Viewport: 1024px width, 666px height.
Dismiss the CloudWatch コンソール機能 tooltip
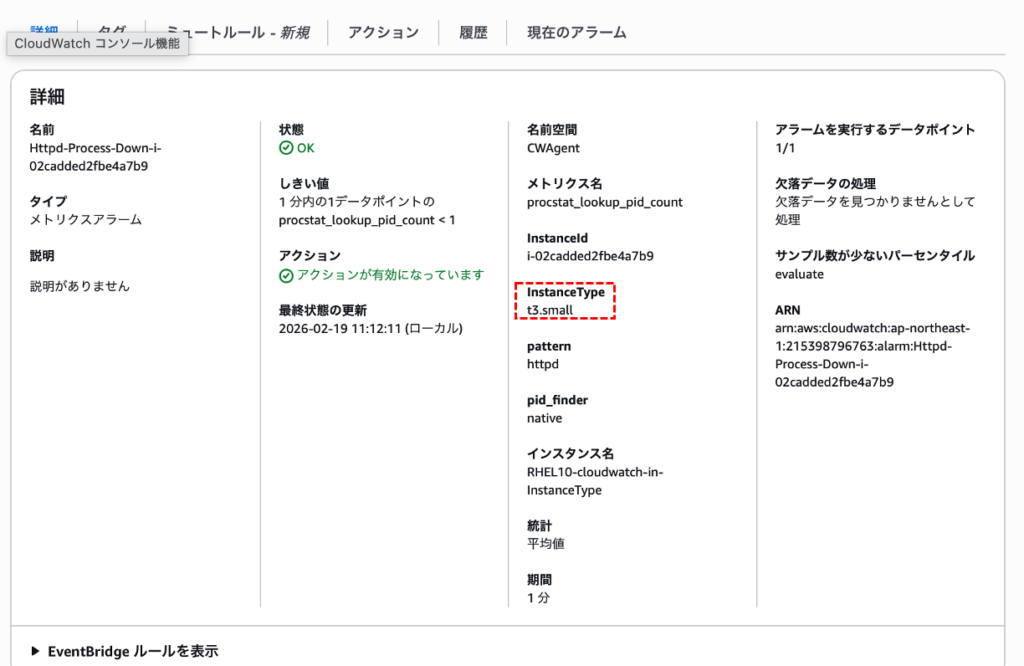click(96, 43)
